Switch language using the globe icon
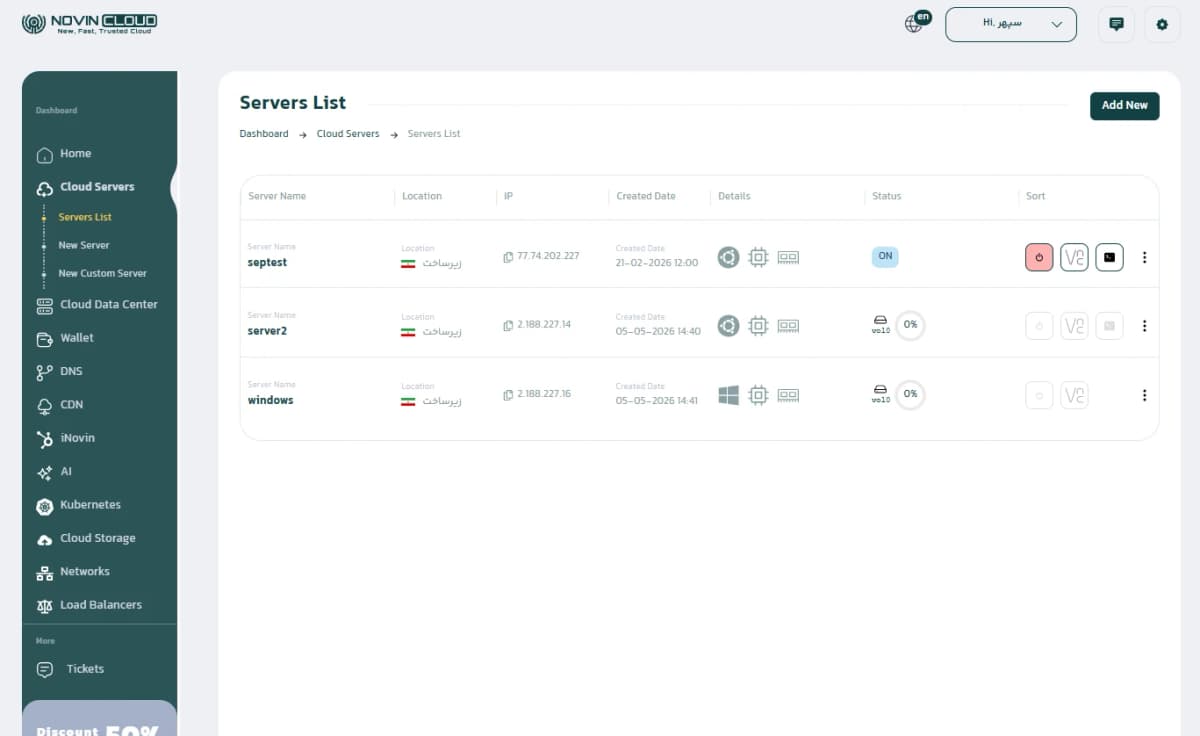 point(914,24)
